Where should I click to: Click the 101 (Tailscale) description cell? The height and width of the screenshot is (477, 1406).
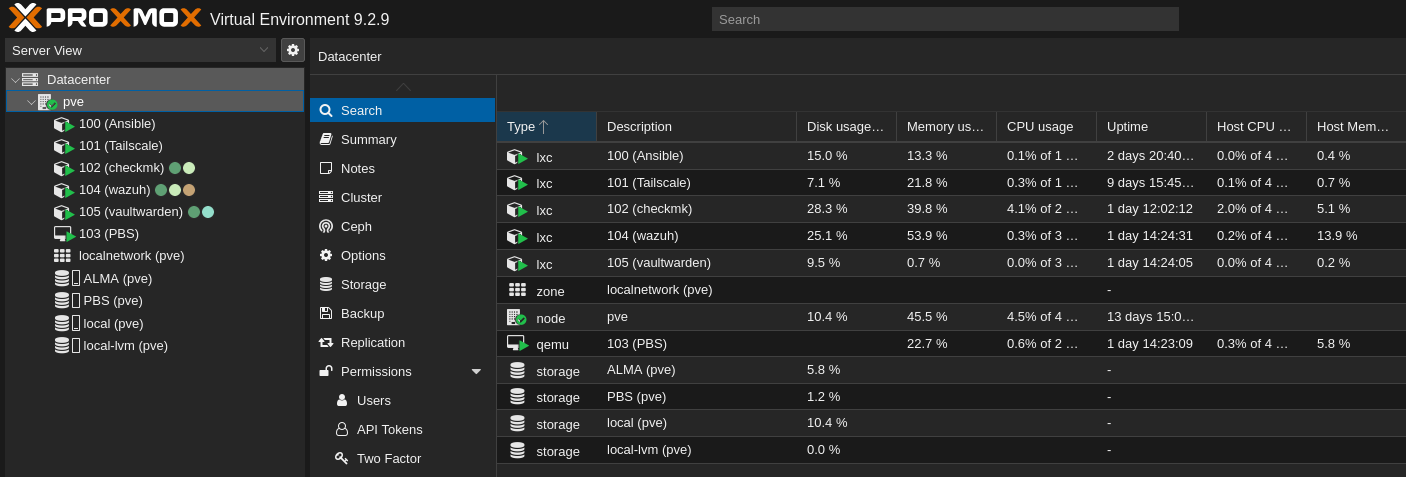(x=696, y=183)
